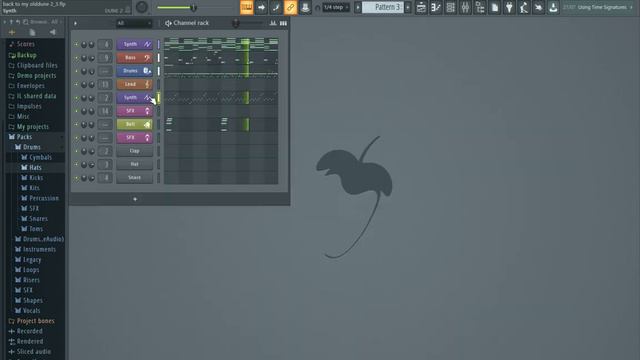Open the 1/4 step snap dropdown
This screenshot has height=360, width=640.
(336, 7)
